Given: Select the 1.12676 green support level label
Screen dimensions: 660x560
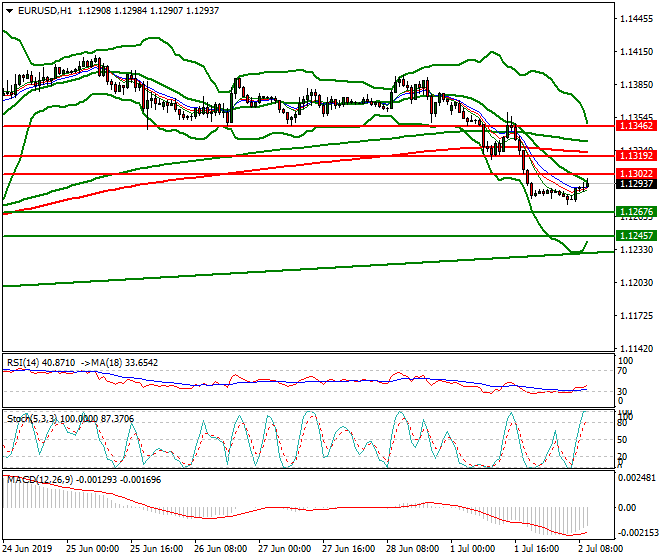Looking at the screenshot, I should pyautogui.click(x=636, y=212).
